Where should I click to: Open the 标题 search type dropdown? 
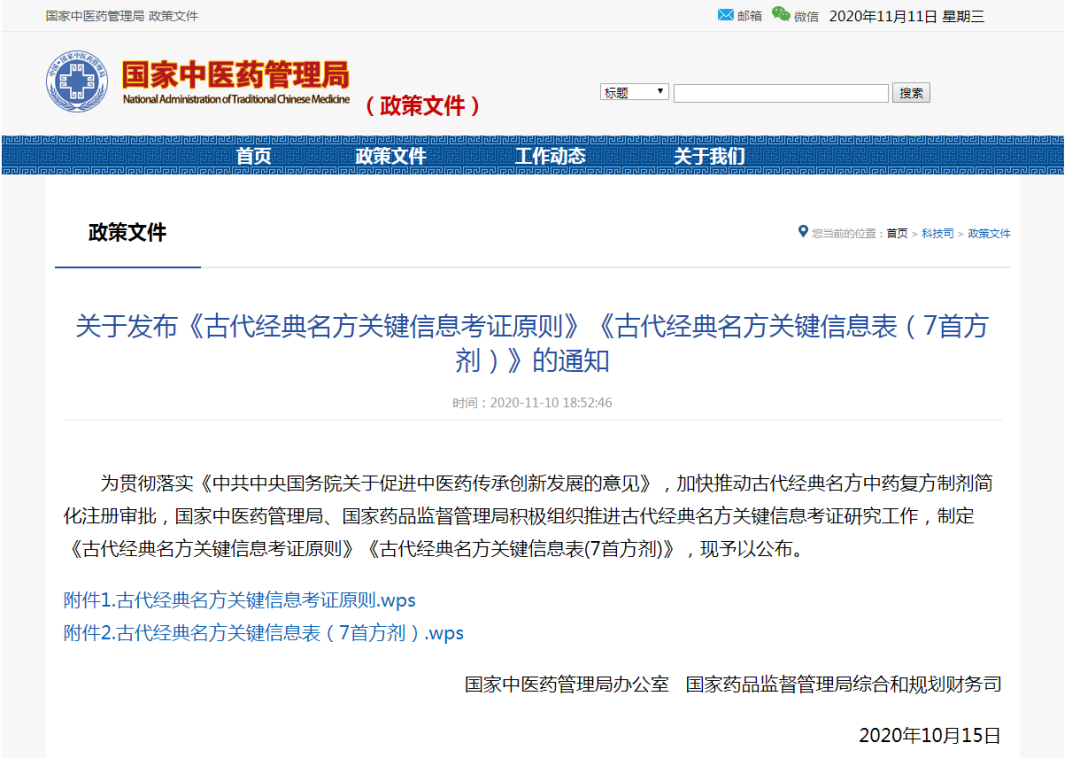point(634,92)
